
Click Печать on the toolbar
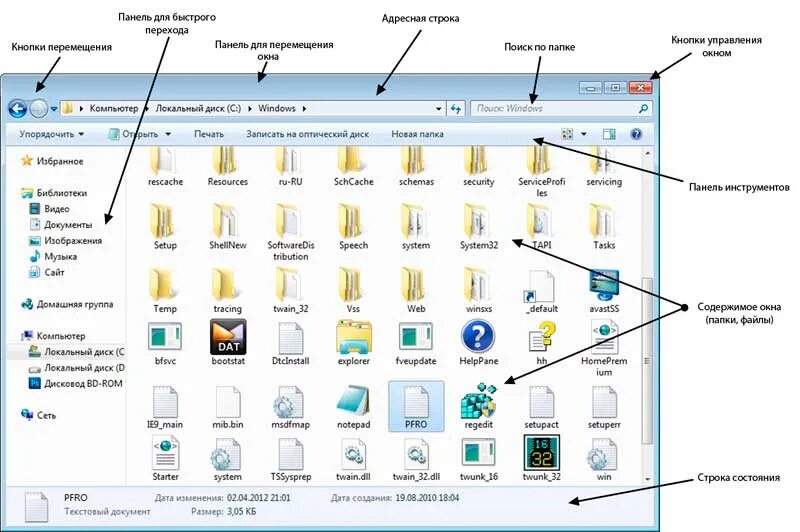pos(209,134)
